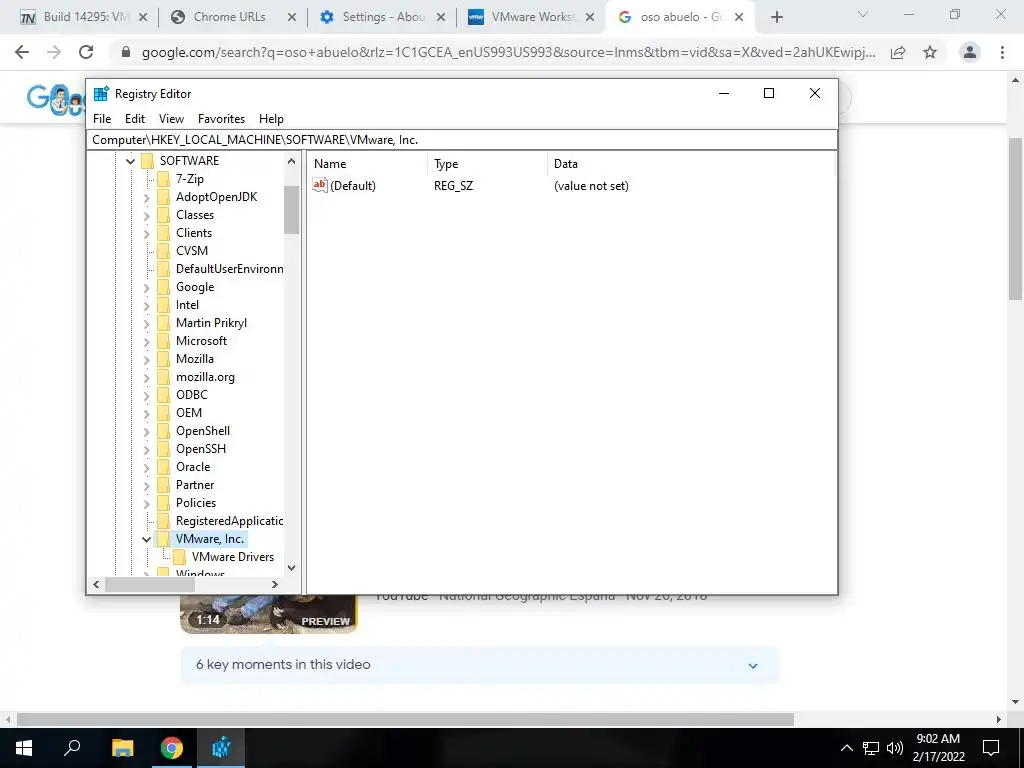This screenshot has width=1024, height=768.
Task: Collapse the SOFTWARE registry key
Action: pyautogui.click(x=131, y=161)
